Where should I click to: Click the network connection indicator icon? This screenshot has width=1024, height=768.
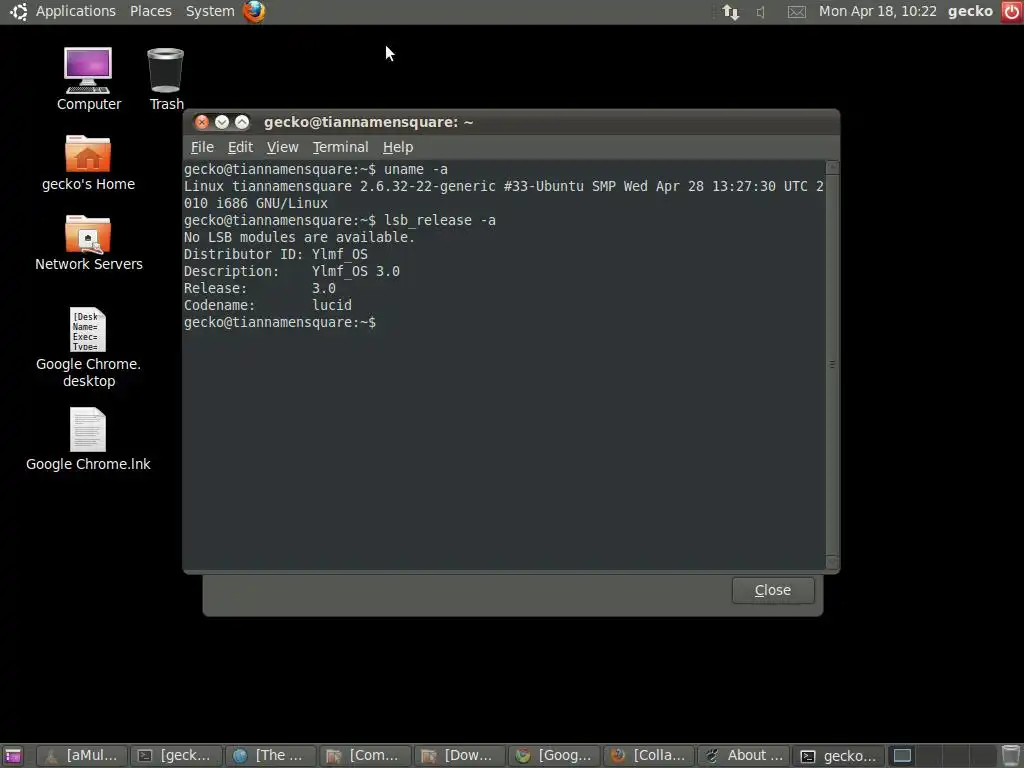coord(731,12)
